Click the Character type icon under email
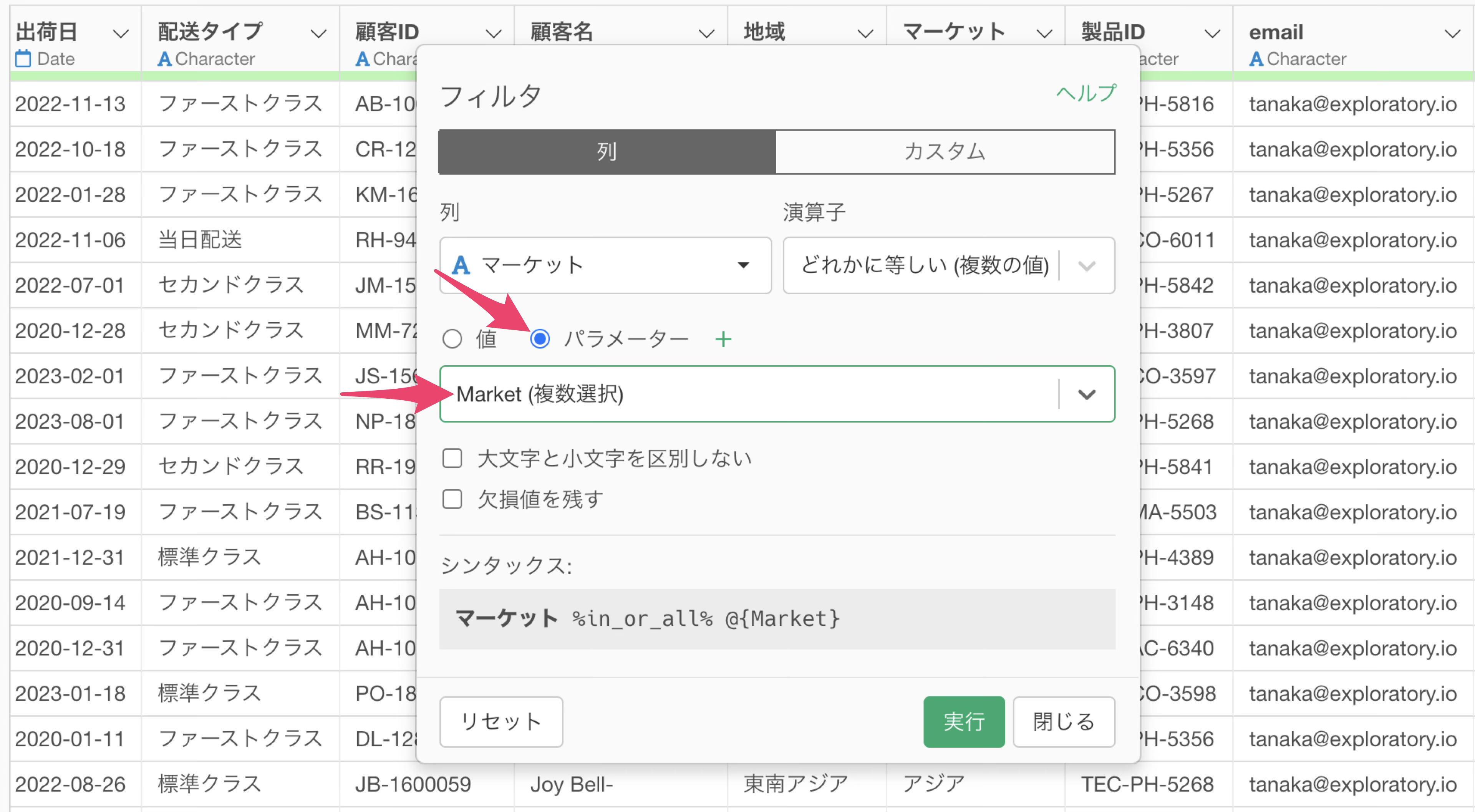1475x812 pixels. click(x=1256, y=58)
